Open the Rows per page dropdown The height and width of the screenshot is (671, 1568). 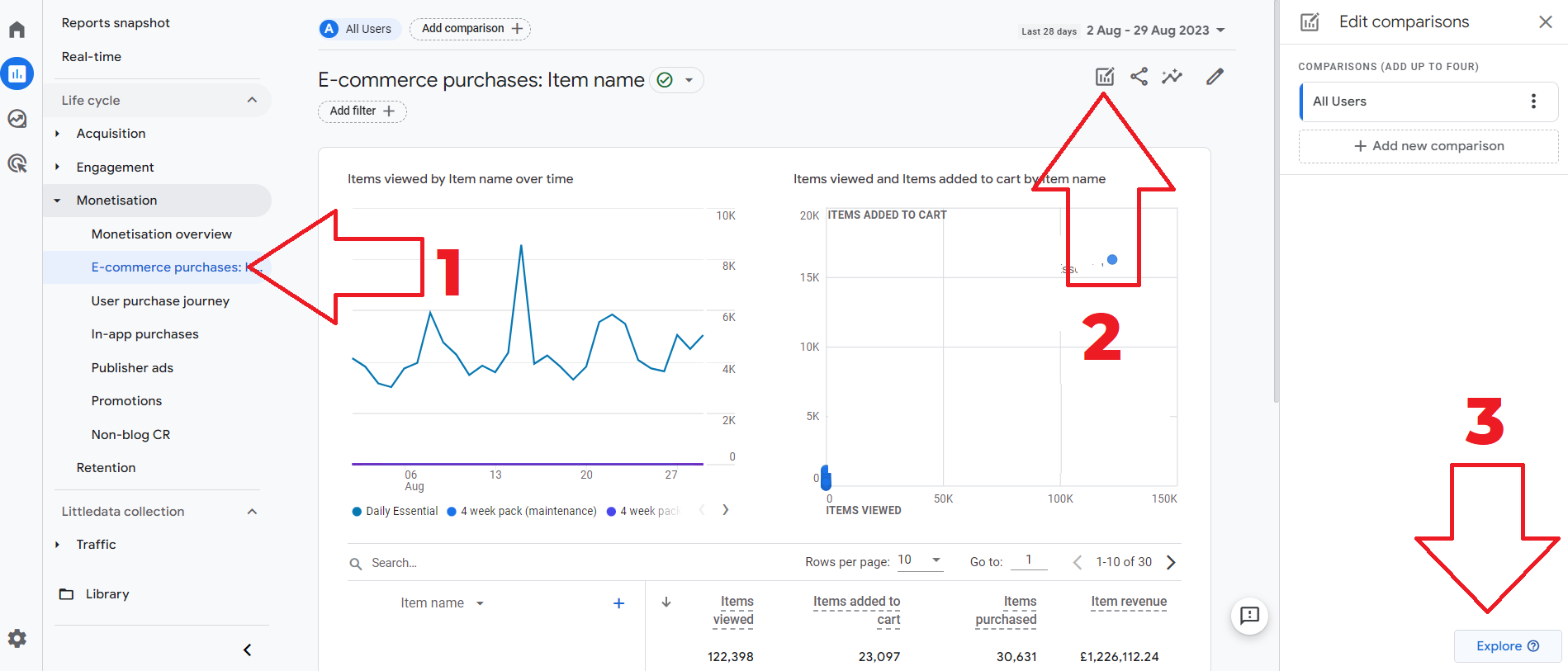point(920,560)
